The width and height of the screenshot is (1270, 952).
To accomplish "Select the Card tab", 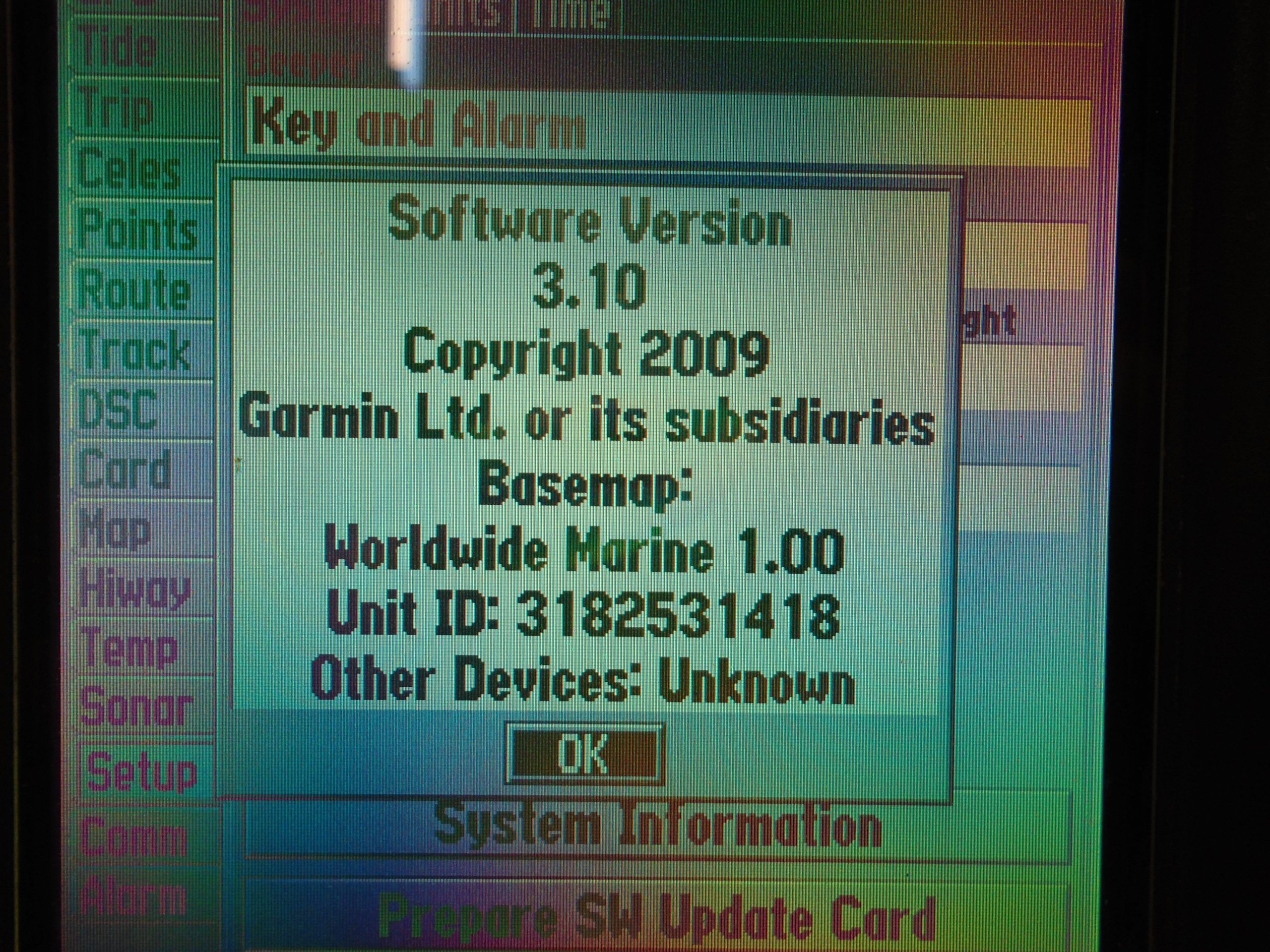I will pos(142,470).
